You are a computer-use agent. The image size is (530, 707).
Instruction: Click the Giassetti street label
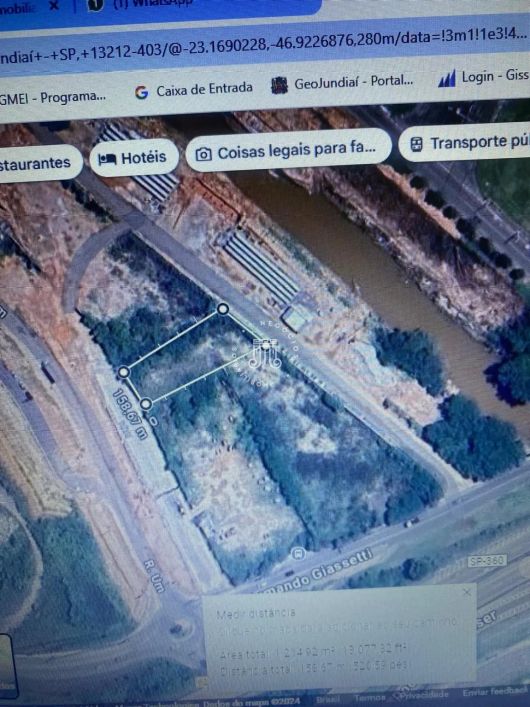pos(317,570)
